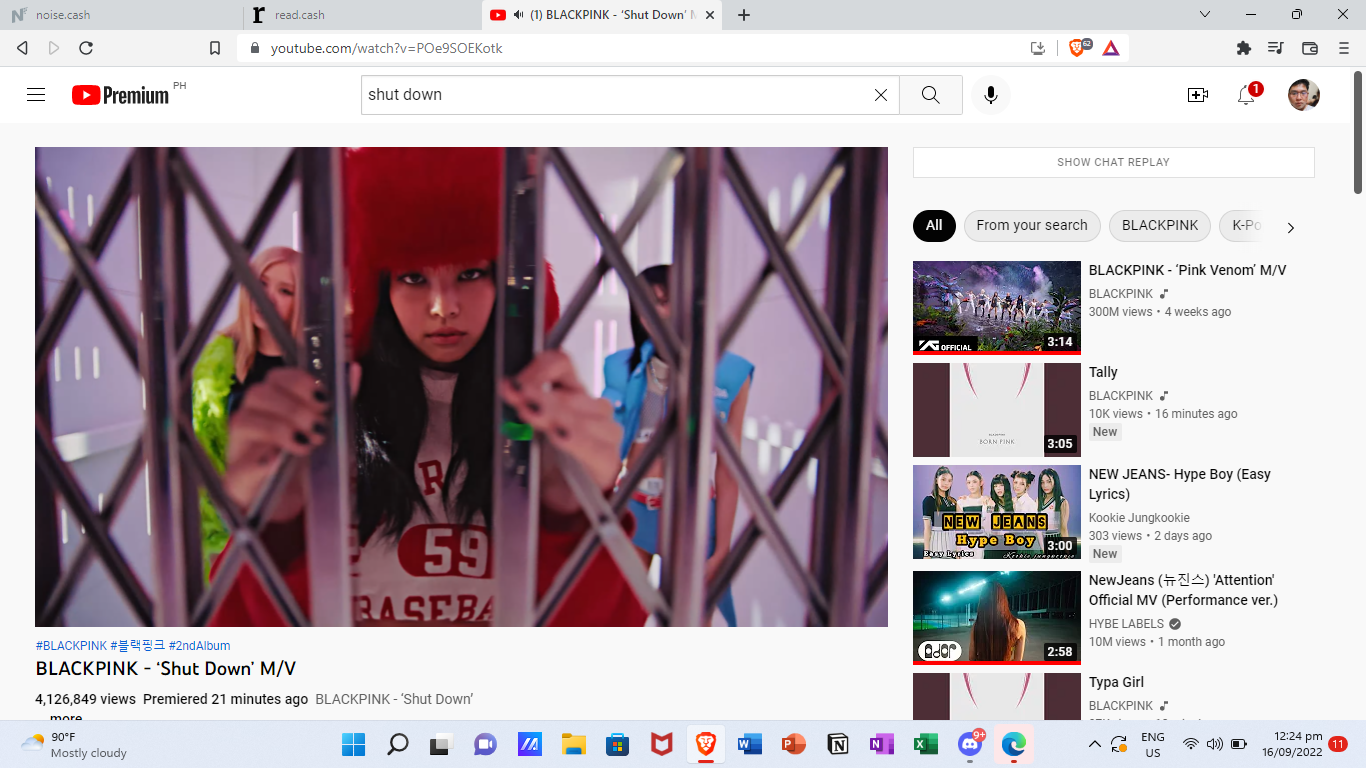Run the YouTube search with magnifier button
1366x768 pixels.
(x=931, y=95)
